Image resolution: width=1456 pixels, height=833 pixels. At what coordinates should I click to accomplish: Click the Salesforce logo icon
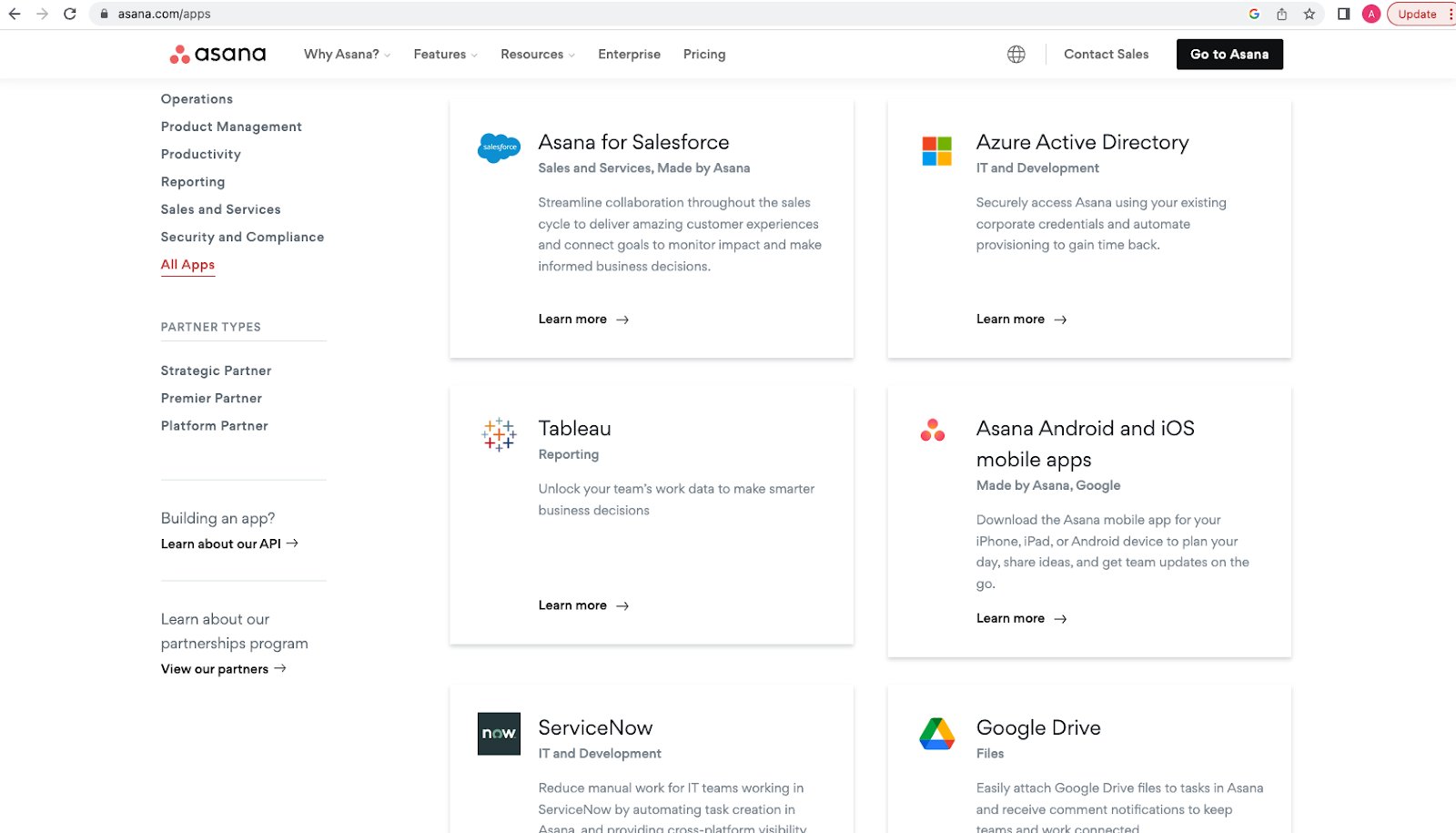498,147
